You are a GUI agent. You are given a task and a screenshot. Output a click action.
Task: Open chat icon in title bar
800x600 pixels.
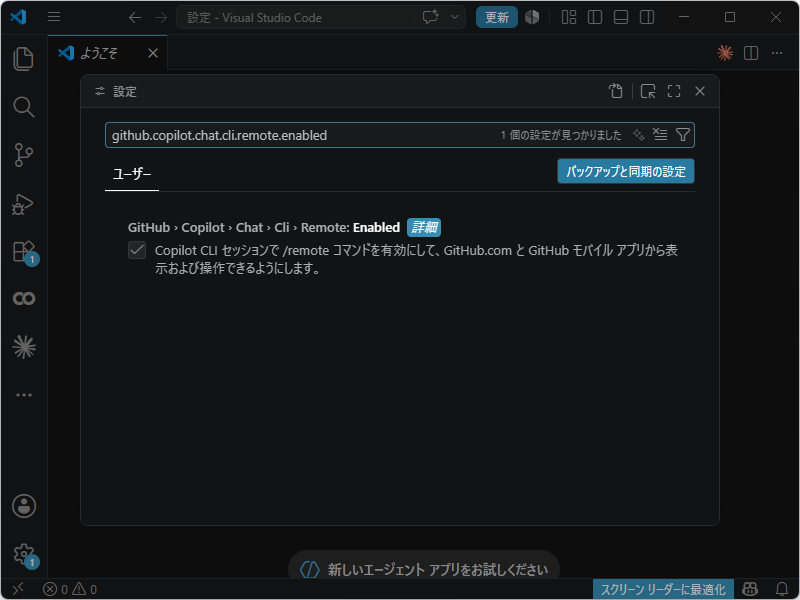click(x=431, y=17)
